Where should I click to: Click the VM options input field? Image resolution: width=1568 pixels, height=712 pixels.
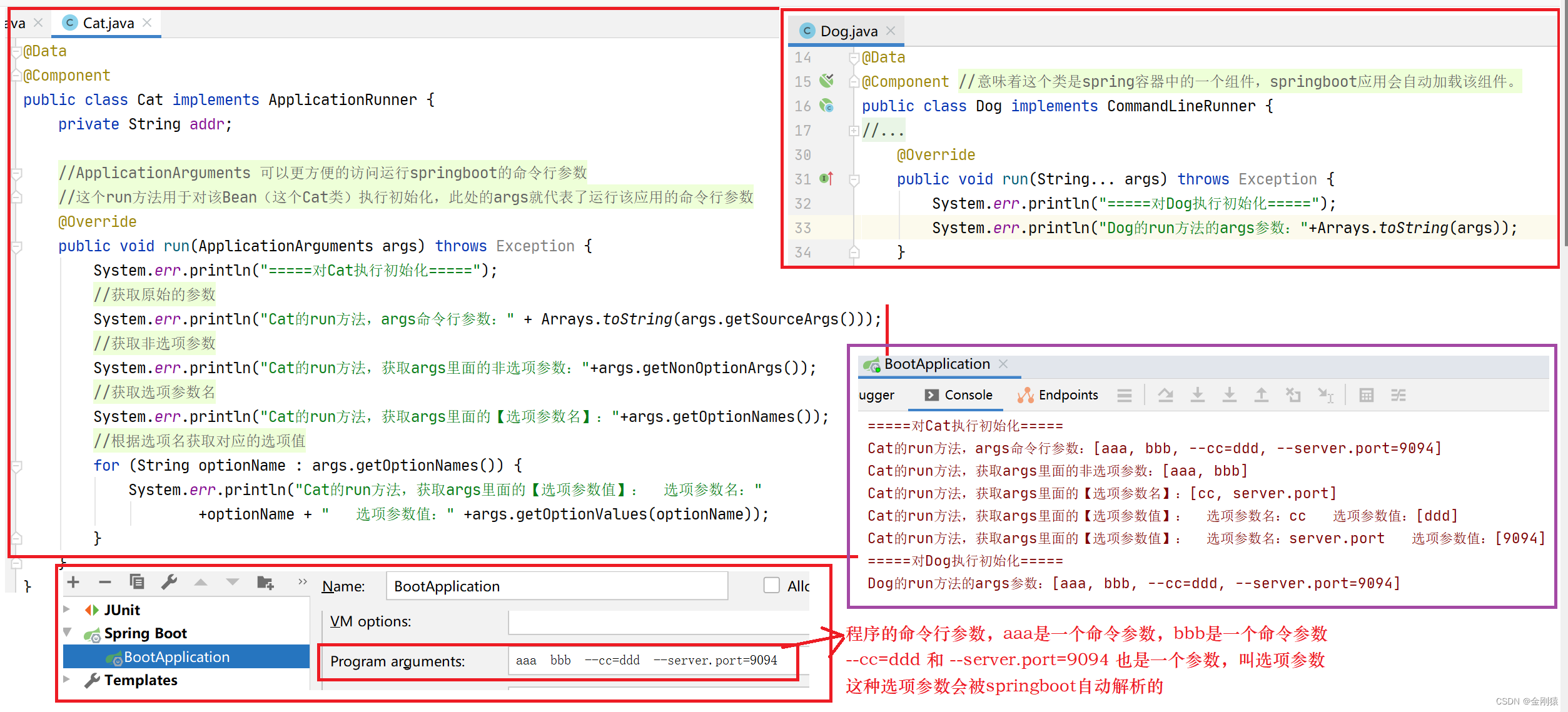pos(659,622)
